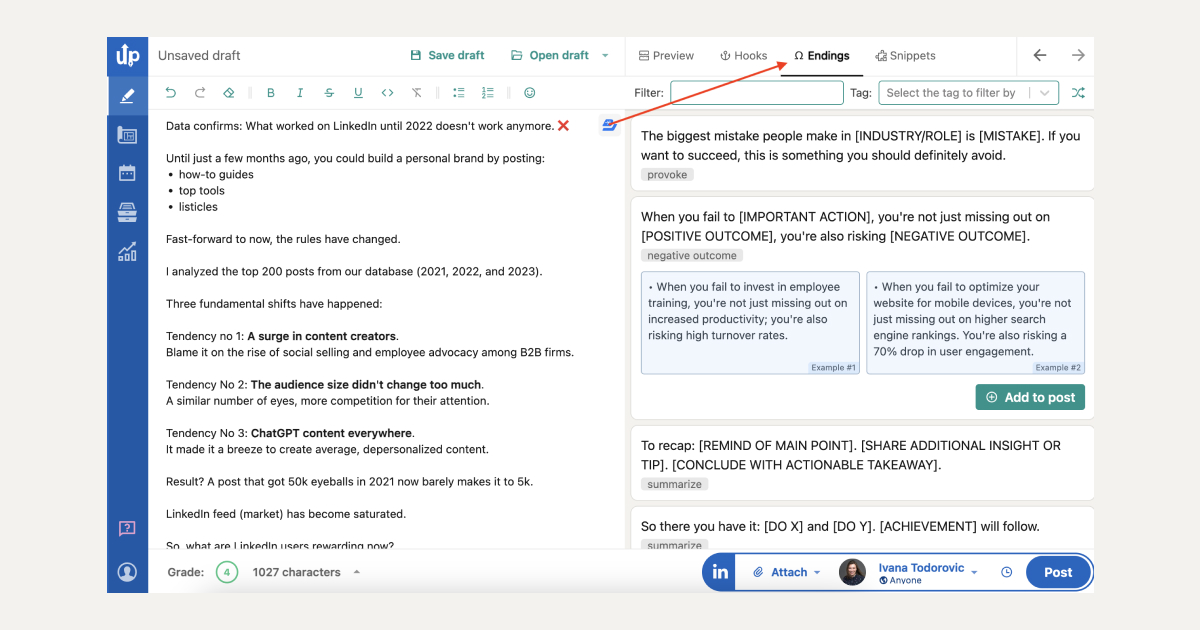Click inside the Filter input field

click(x=756, y=92)
